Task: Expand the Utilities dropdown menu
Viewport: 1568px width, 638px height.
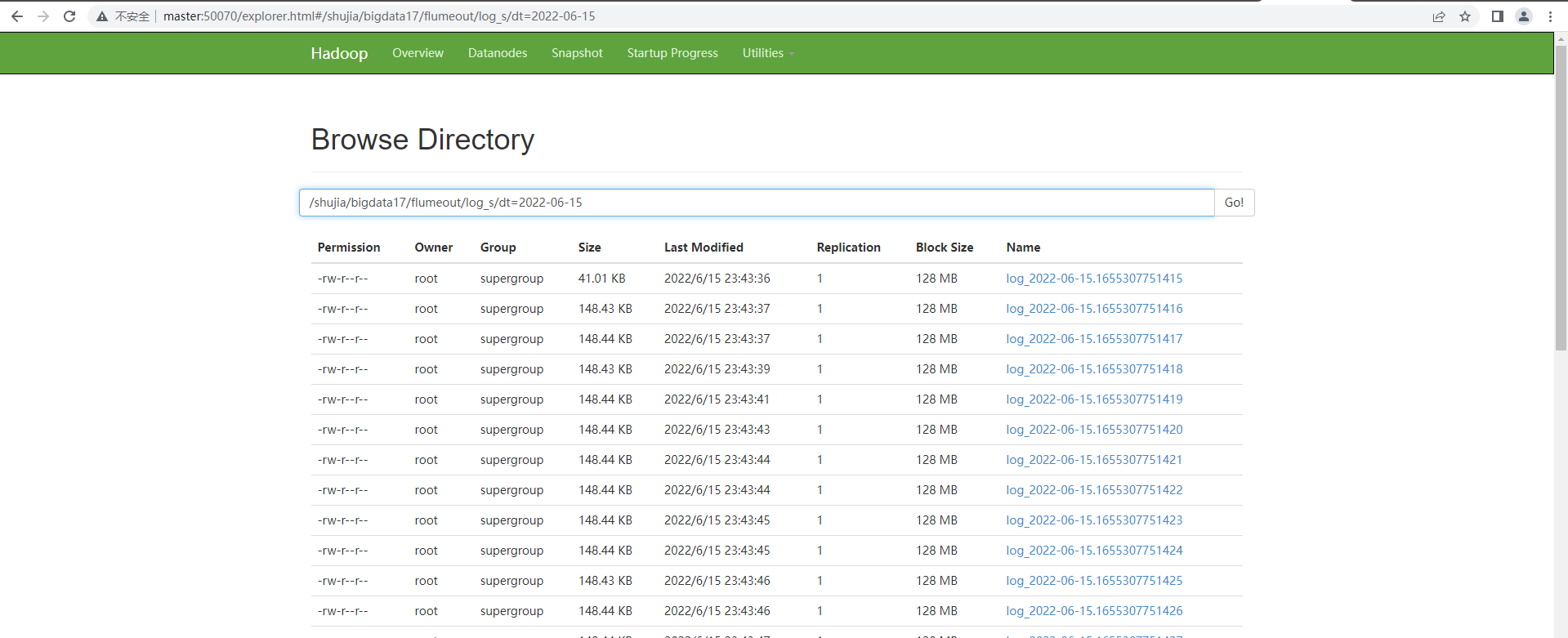Action: 768,53
